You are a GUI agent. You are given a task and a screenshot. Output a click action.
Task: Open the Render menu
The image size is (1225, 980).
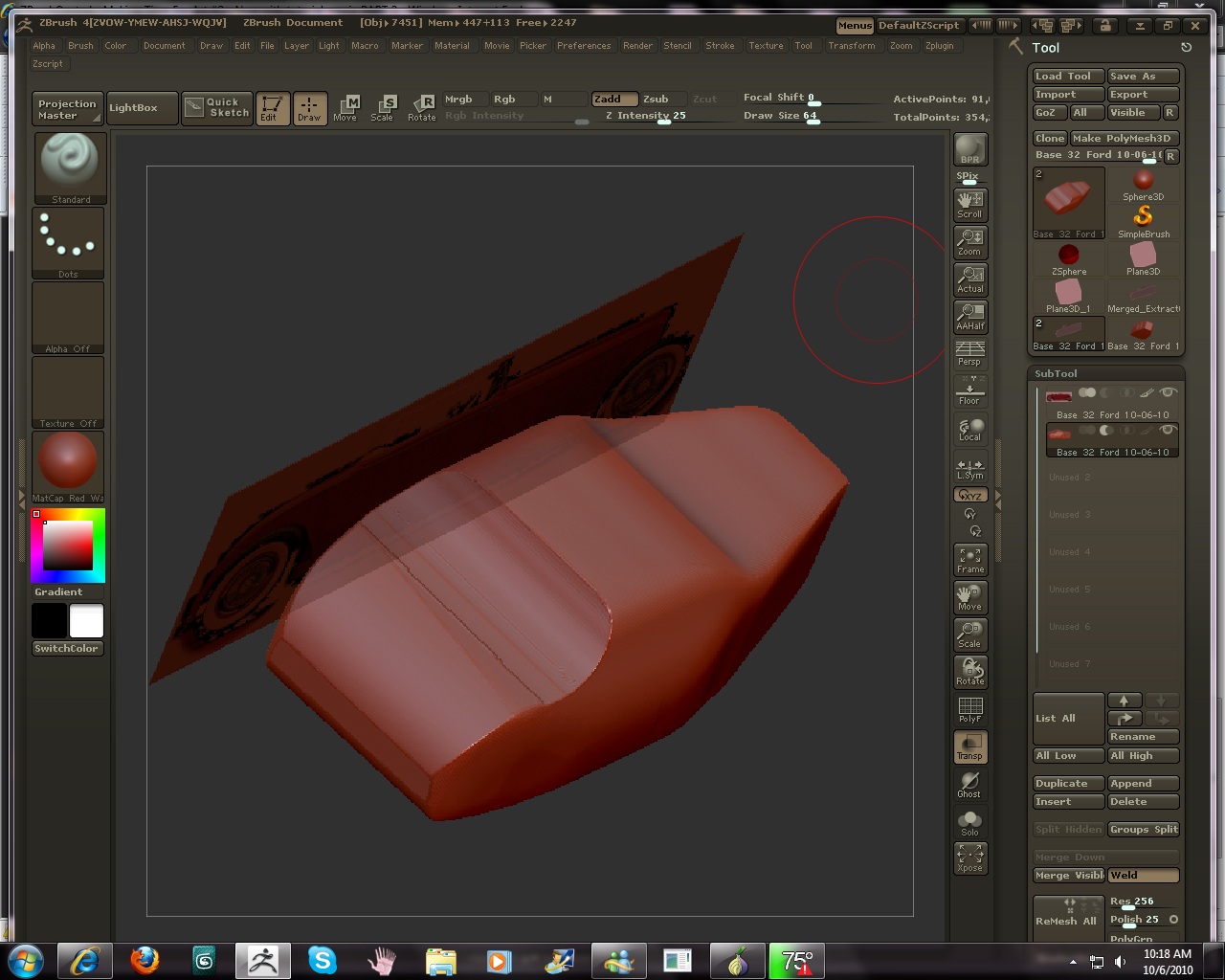click(637, 45)
